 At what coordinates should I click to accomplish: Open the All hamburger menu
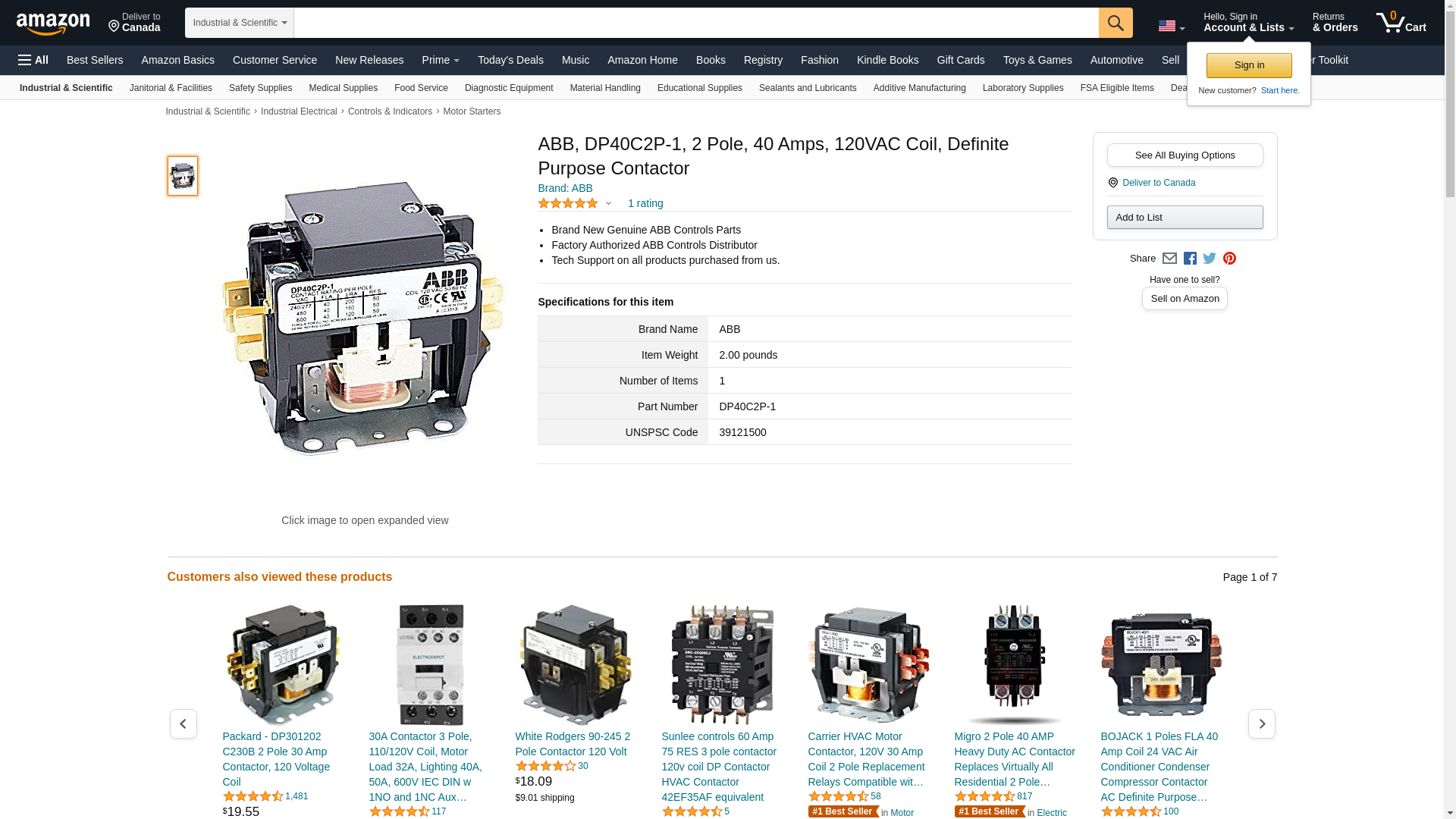coord(33,60)
